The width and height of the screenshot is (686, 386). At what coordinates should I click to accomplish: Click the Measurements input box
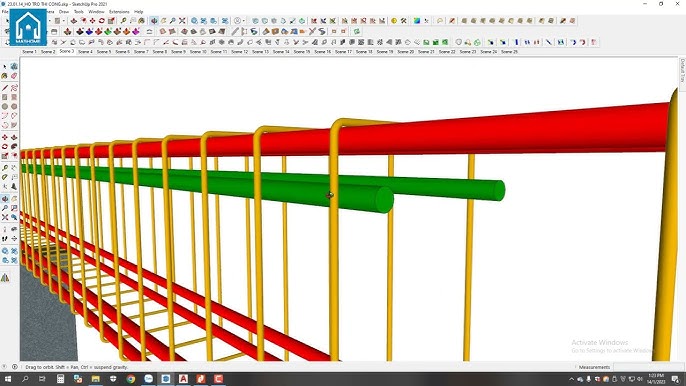pos(648,367)
